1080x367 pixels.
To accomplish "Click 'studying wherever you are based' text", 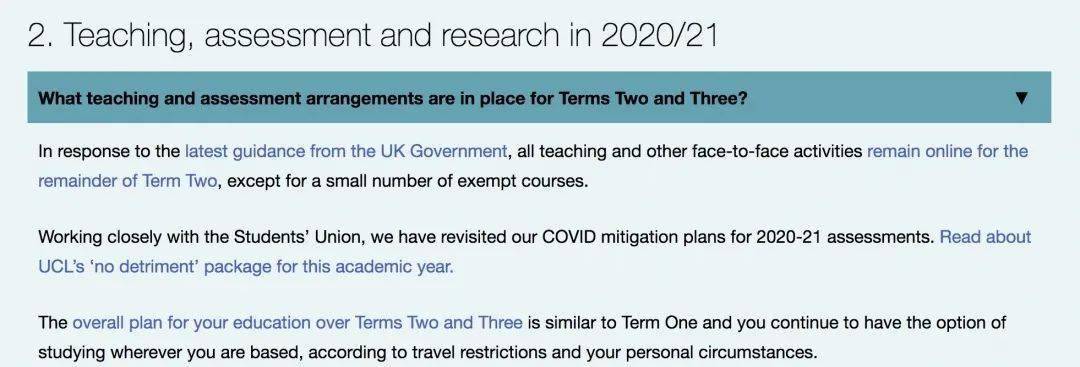I will (170, 353).
